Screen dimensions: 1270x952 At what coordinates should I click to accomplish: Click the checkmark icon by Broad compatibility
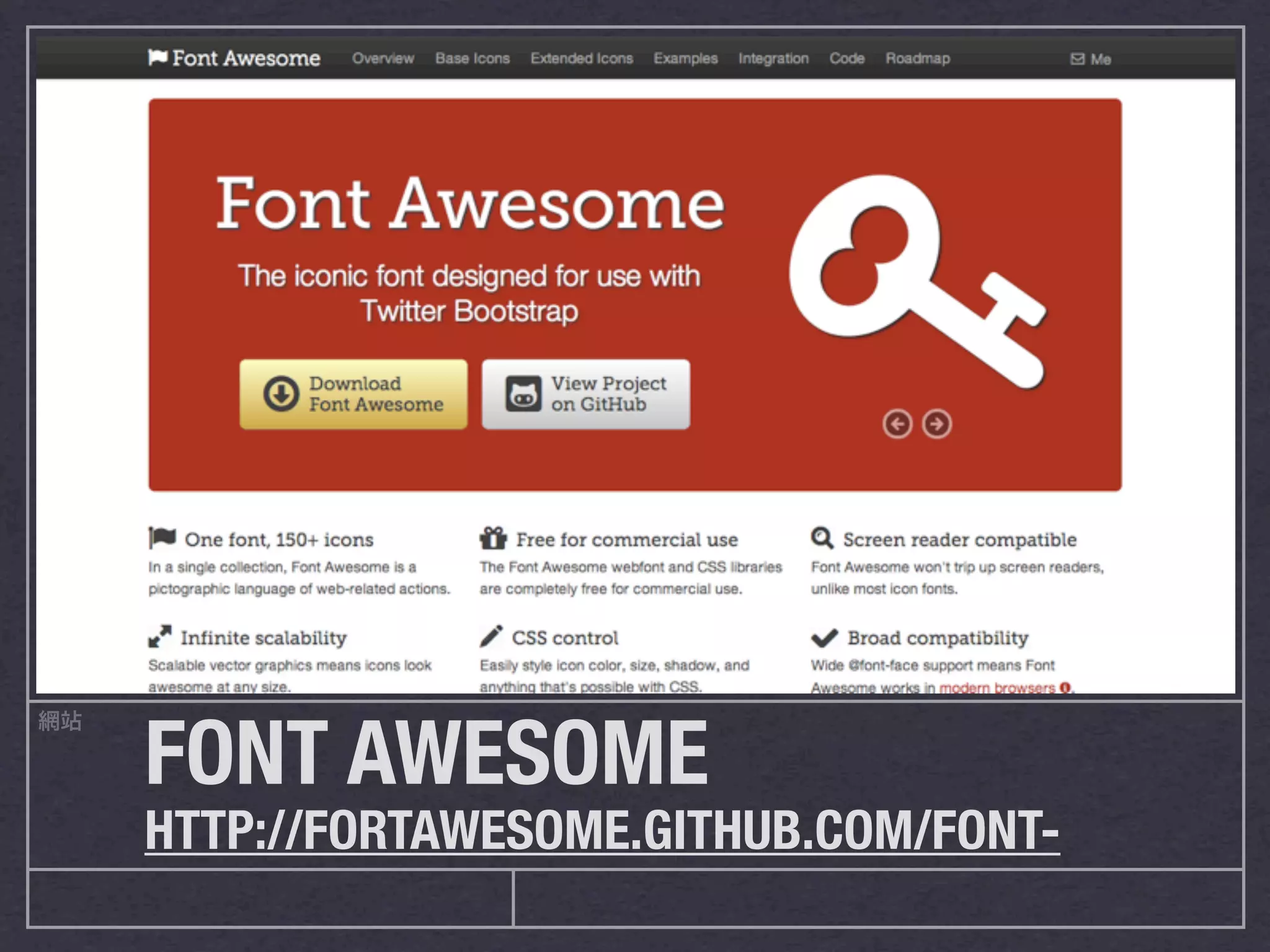(825, 637)
